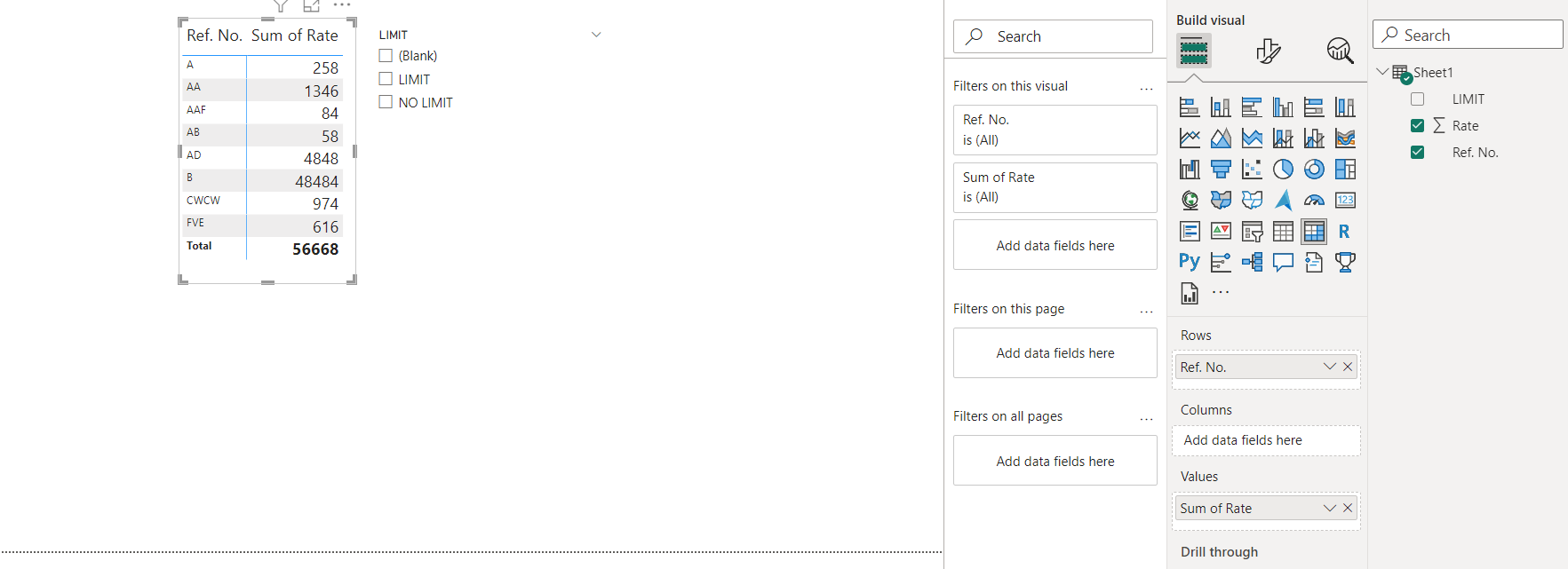
Task: Choose the Python visual
Action: pos(1190,262)
